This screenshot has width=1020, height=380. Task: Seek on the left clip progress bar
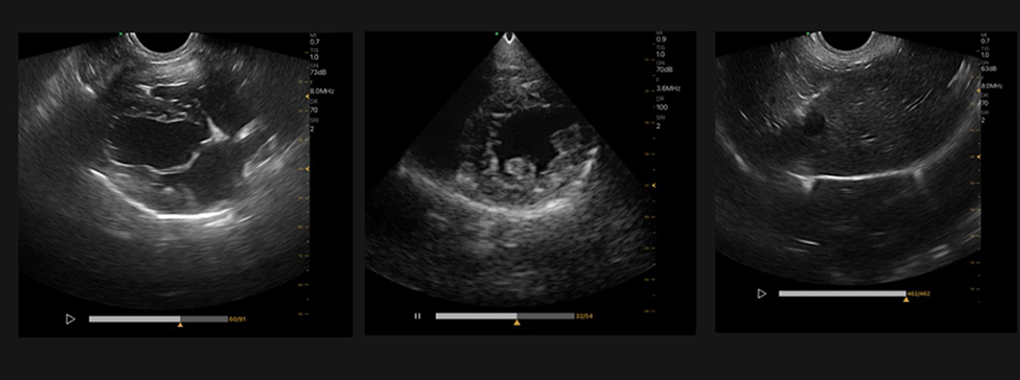coord(158,319)
